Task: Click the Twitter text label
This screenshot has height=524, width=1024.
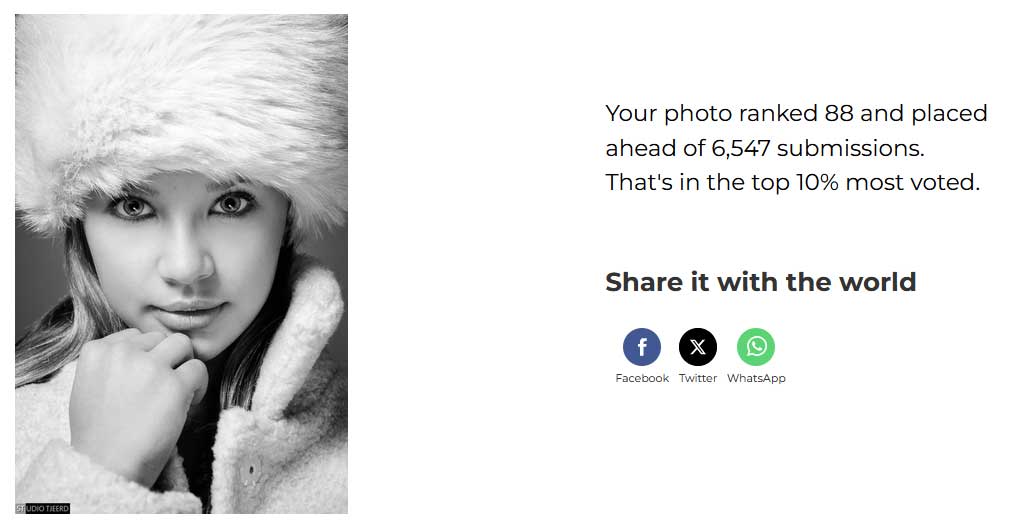Action: tap(697, 378)
